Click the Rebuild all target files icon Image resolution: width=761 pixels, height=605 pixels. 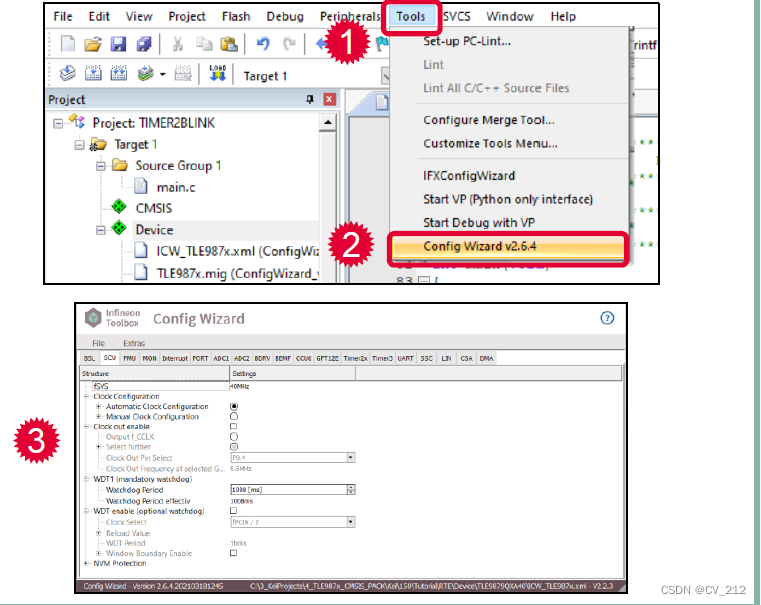118,74
